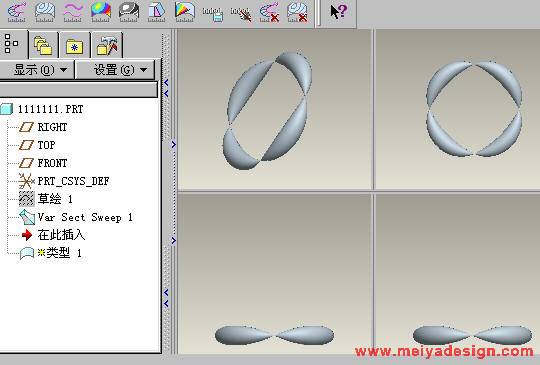Click the saved analysis disk icon
The width and height of the screenshot is (540, 365).
tap(213, 14)
